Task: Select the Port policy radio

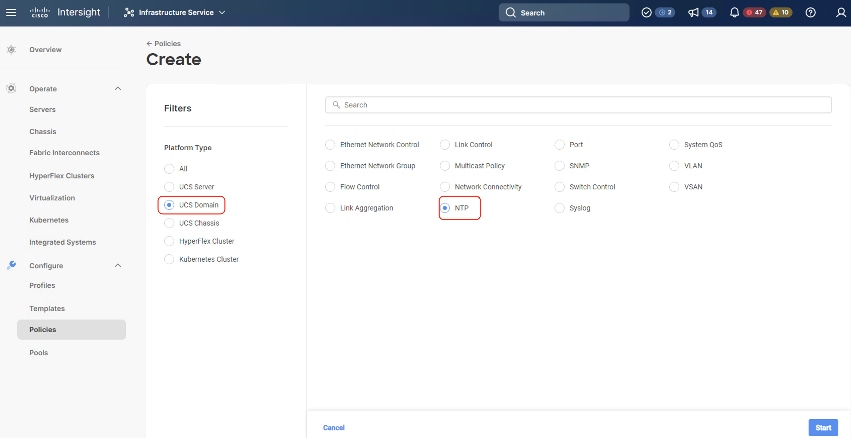Action: [x=560, y=145]
